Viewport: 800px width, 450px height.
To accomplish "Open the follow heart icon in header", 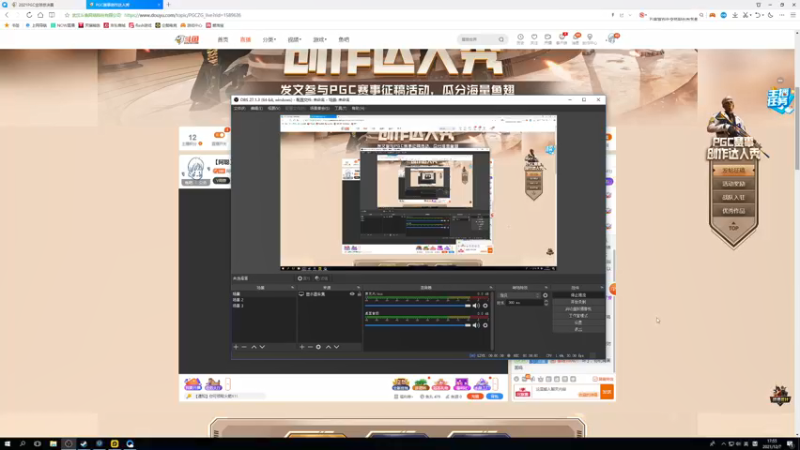I will pyautogui.click(x=534, y=39).
